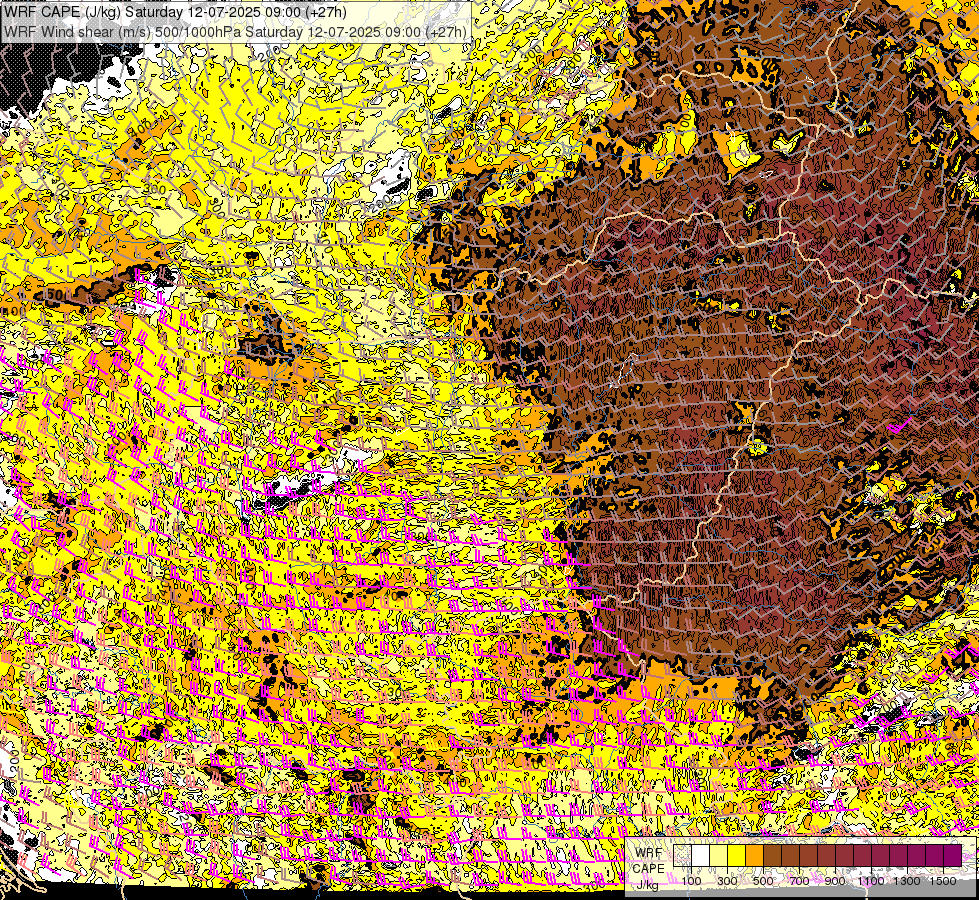The height and width of the screenshot is (900, 979).
Task: Click the pale yellow legend swatch before 300
Action: point(719,856)
